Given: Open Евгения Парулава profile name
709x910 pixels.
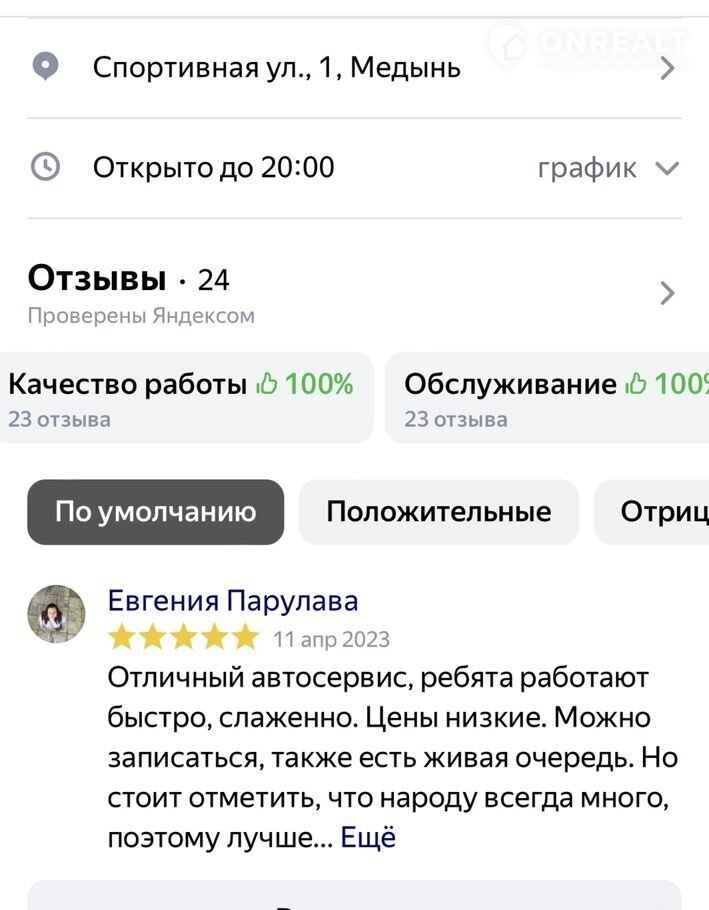Looking at the screenshot, I should (x=233, y=601).
